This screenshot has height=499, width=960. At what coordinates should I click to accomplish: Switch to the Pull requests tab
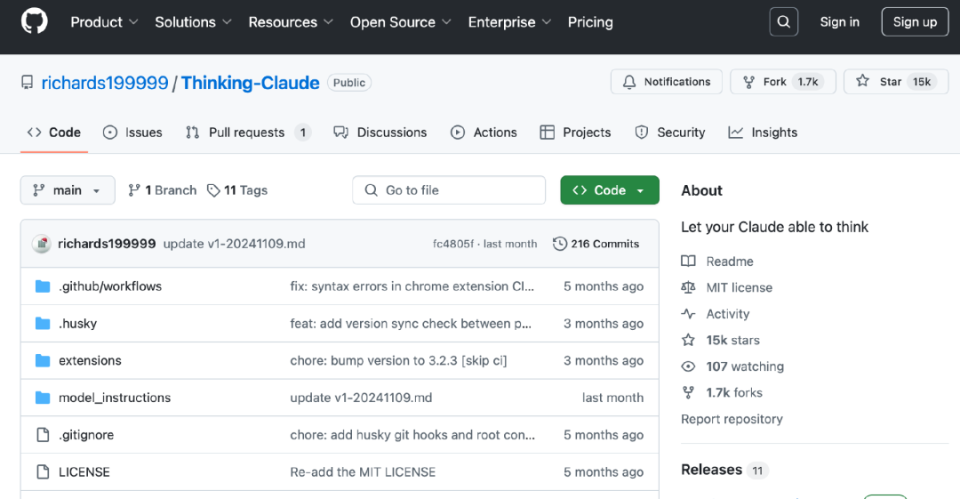249,132
